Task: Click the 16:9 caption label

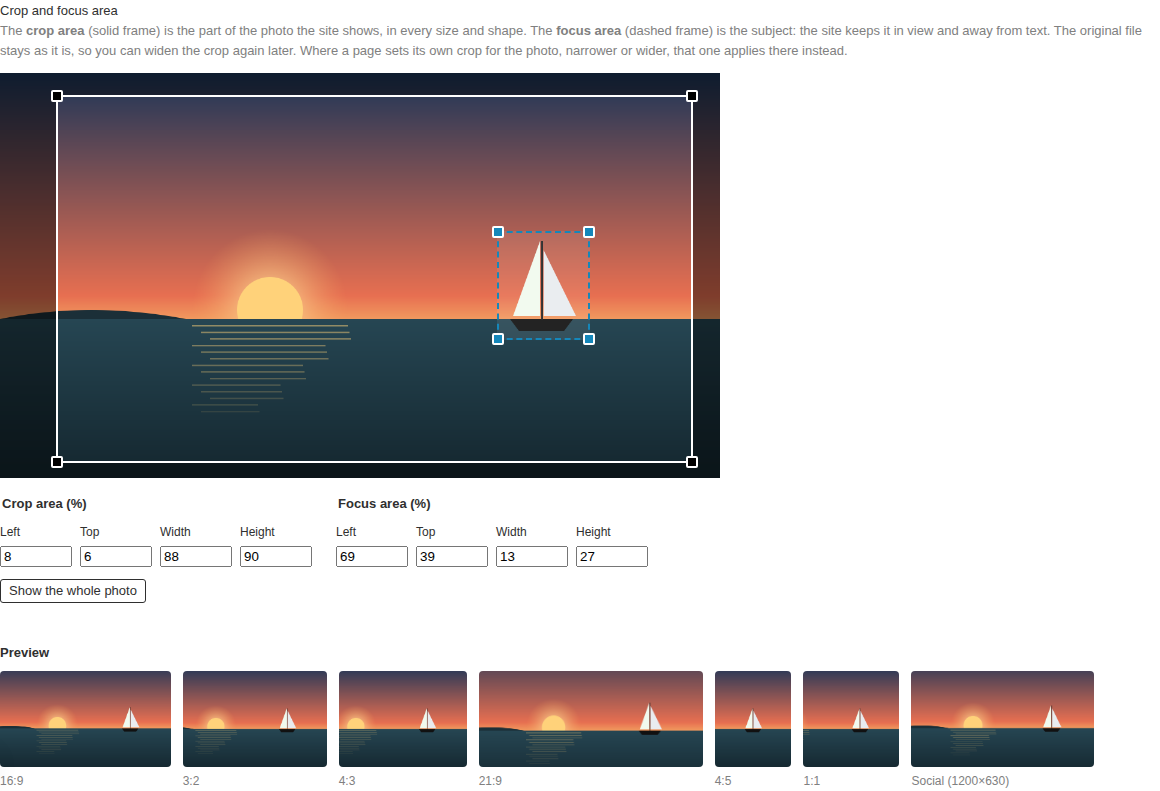Action: 12,781
